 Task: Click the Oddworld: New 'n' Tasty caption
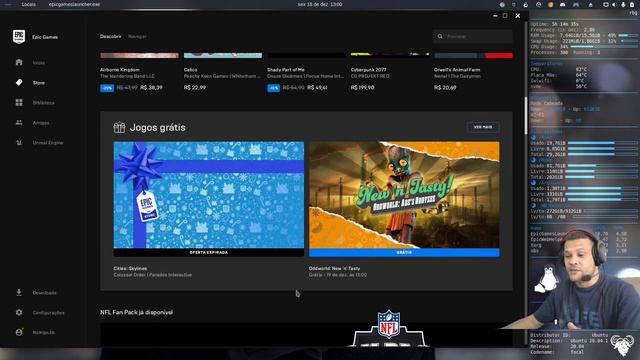point(334,268)
